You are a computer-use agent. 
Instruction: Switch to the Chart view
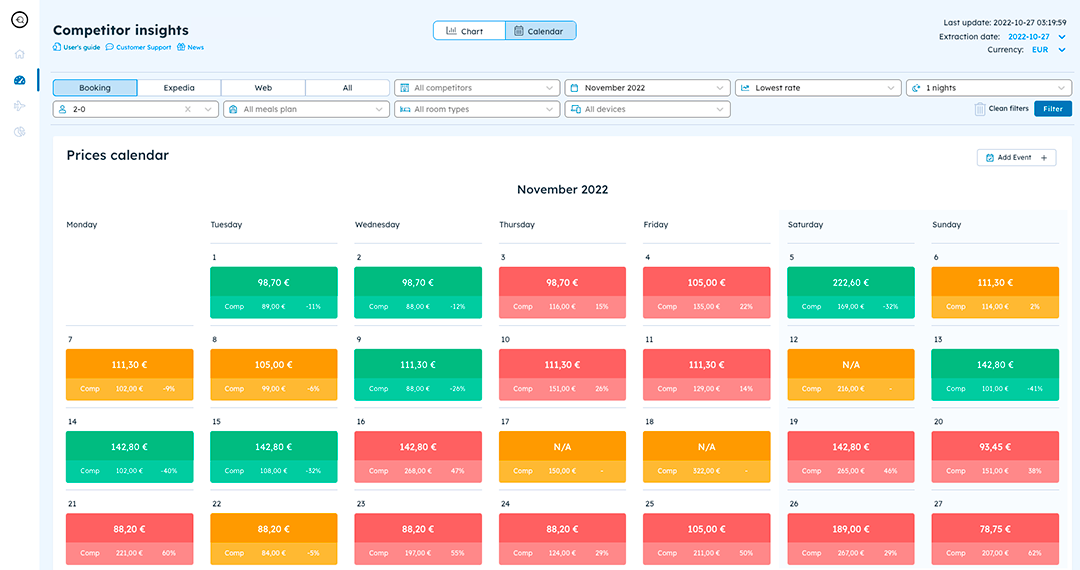click(x=469, y=31)
